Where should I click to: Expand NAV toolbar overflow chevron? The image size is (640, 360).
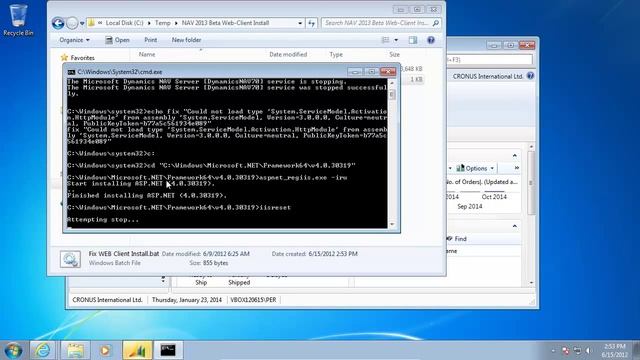coord(516,168)
